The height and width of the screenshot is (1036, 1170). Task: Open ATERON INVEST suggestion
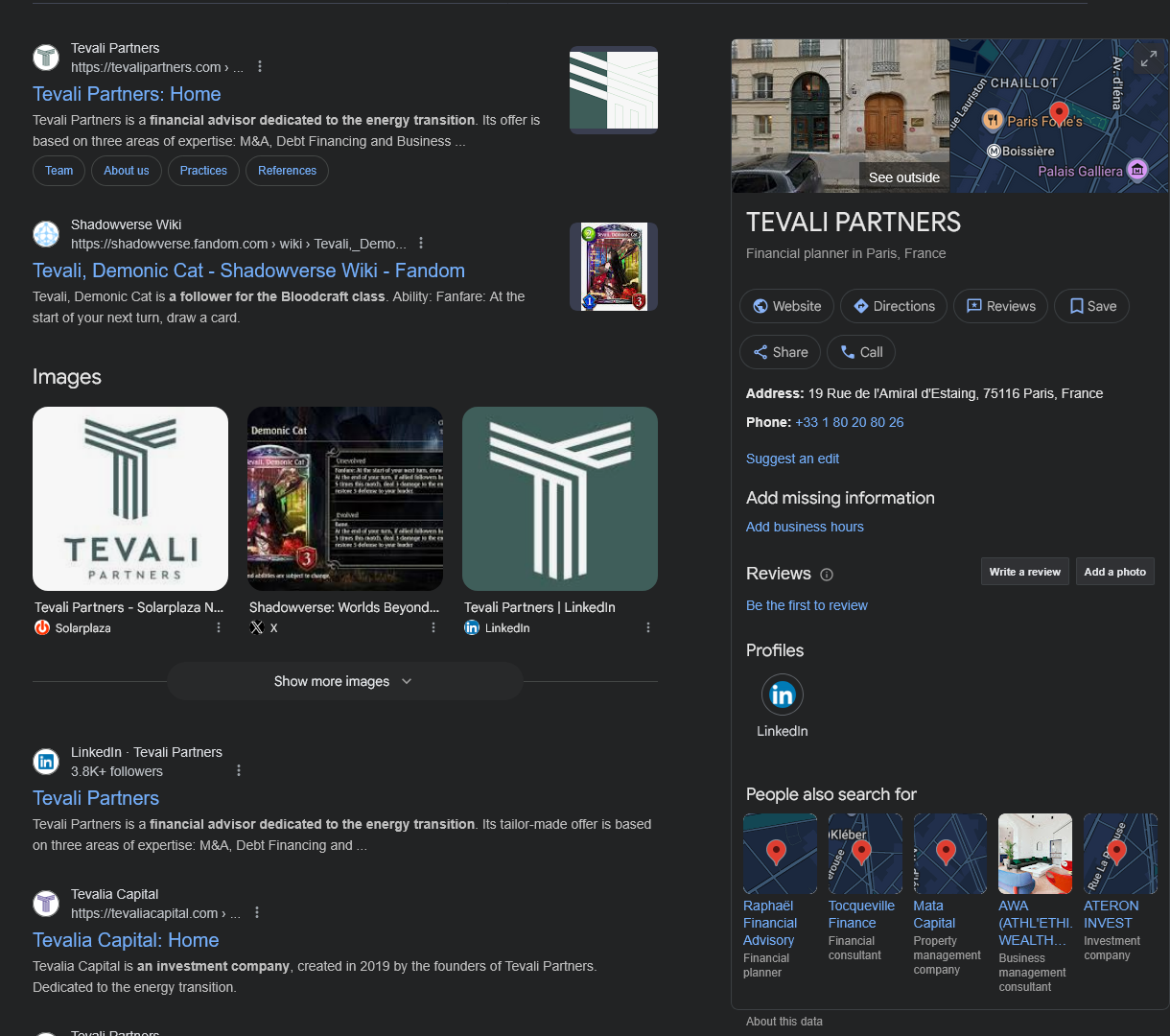pos(1119,887)
